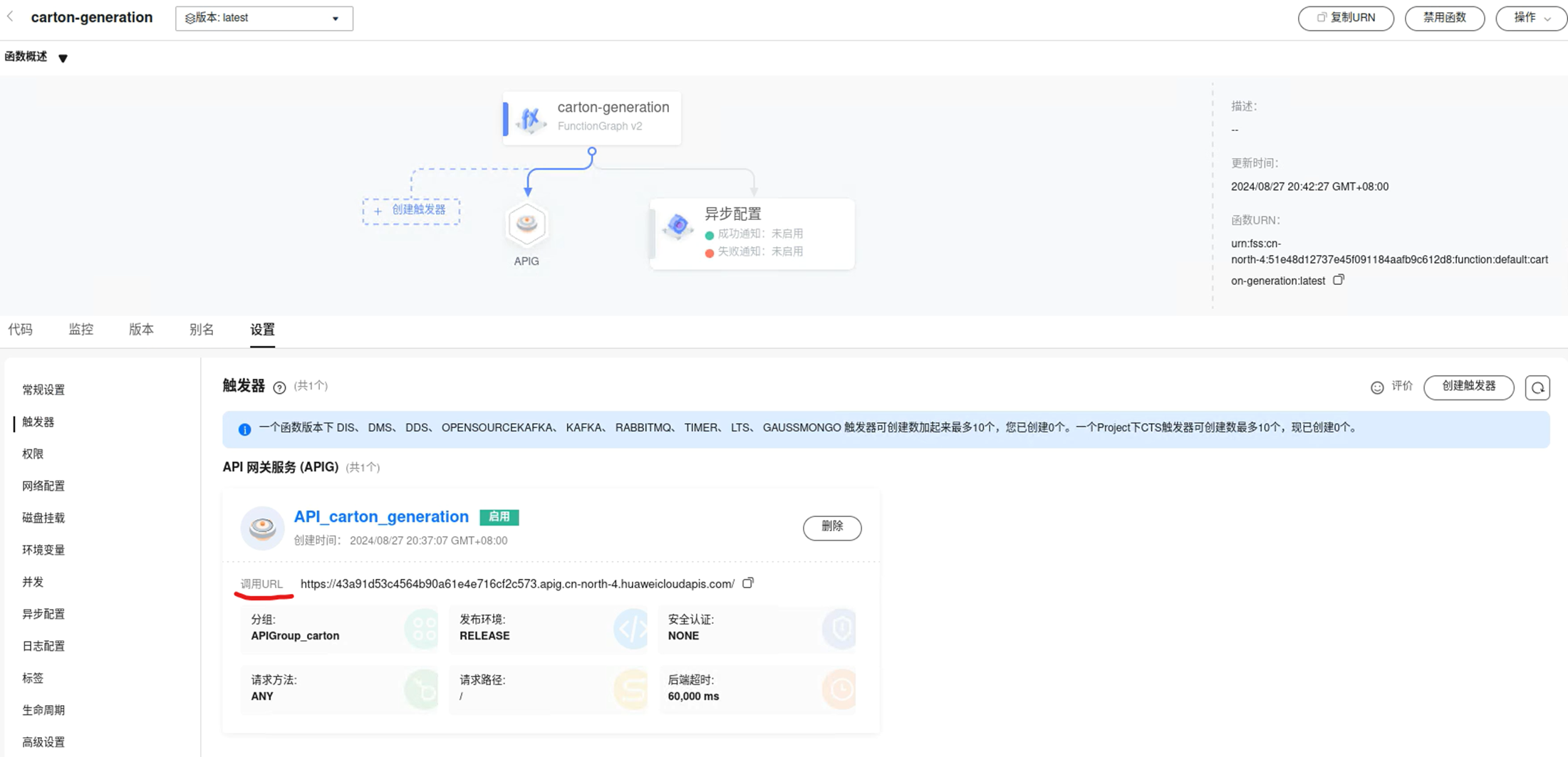Switch to the 版本 tab
This screenshot has height=757, width=1568.
coord(141,329)
